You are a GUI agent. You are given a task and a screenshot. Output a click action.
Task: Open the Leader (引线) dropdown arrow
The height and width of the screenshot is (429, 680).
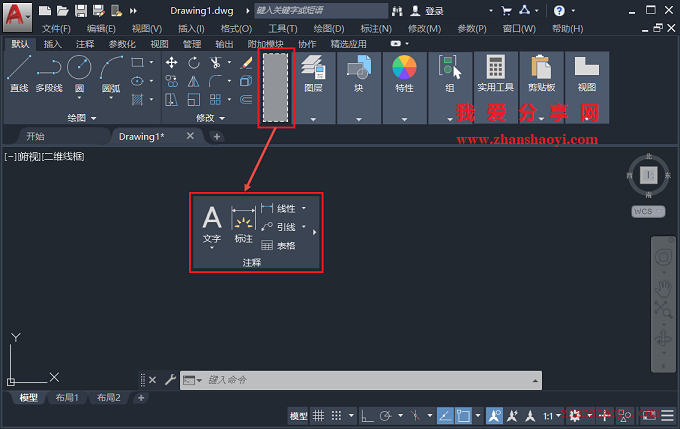pyautogui.click(x=304, y=226)
